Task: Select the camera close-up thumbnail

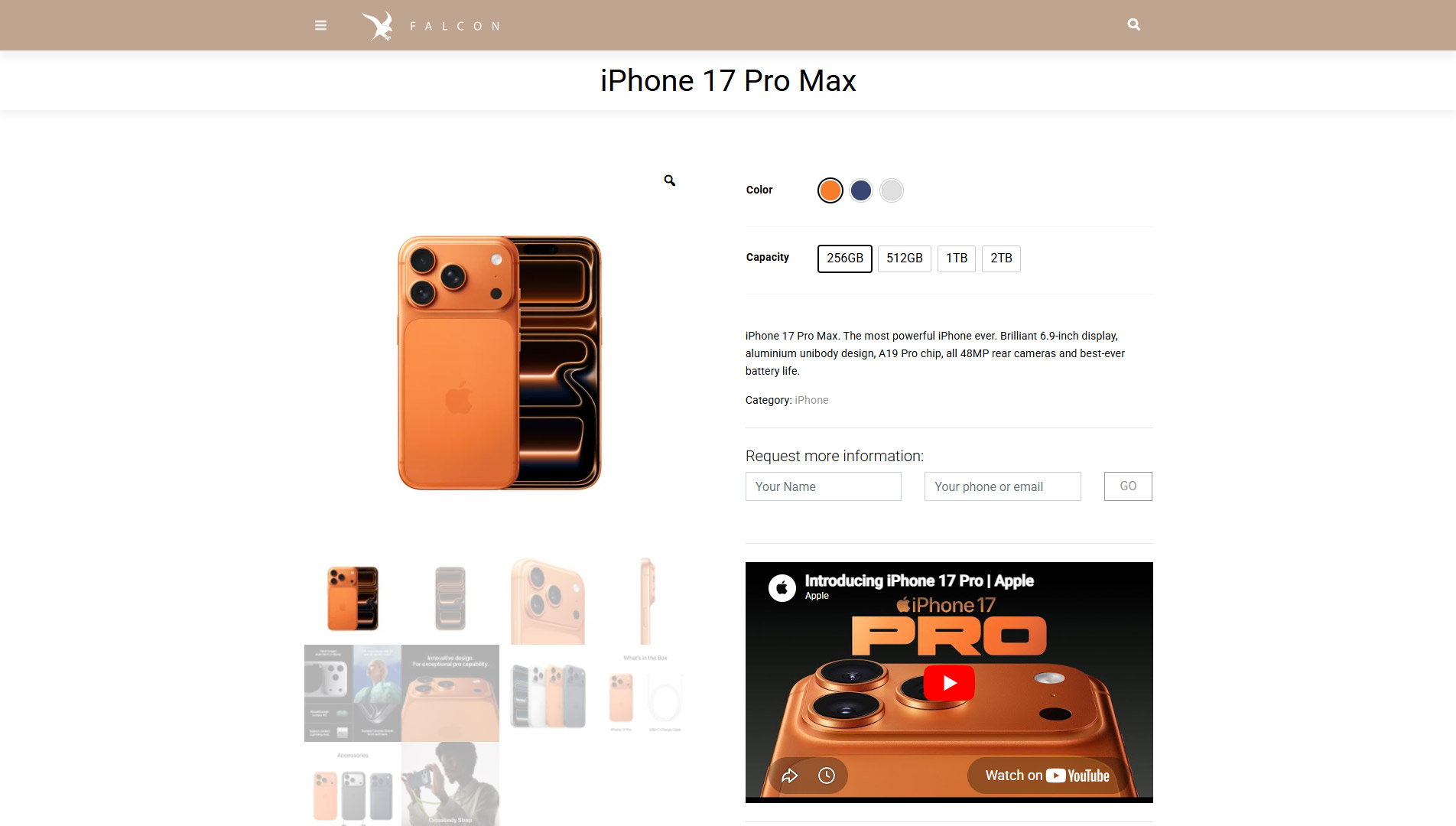Action: point(548,601)
